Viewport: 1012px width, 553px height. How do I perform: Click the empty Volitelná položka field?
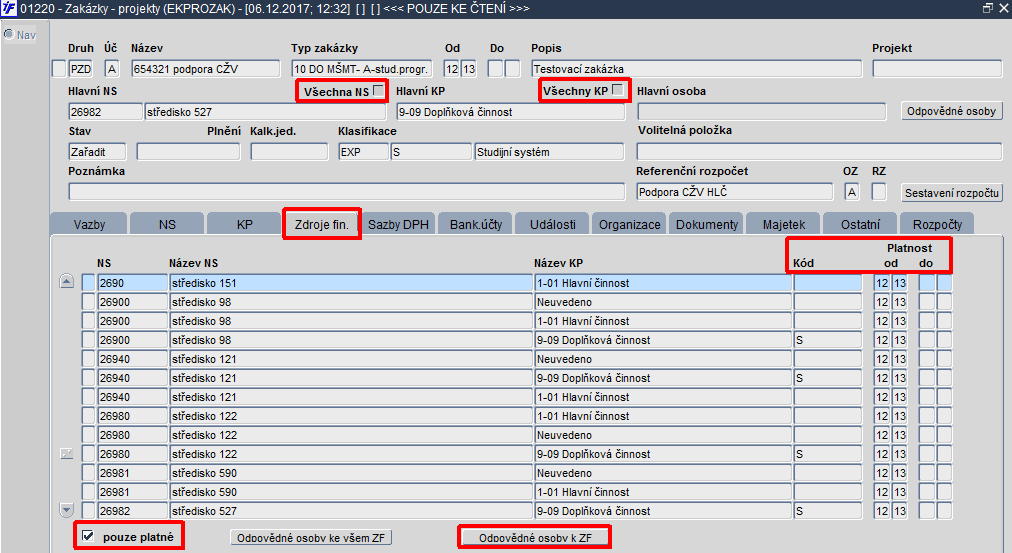(819, 152)
